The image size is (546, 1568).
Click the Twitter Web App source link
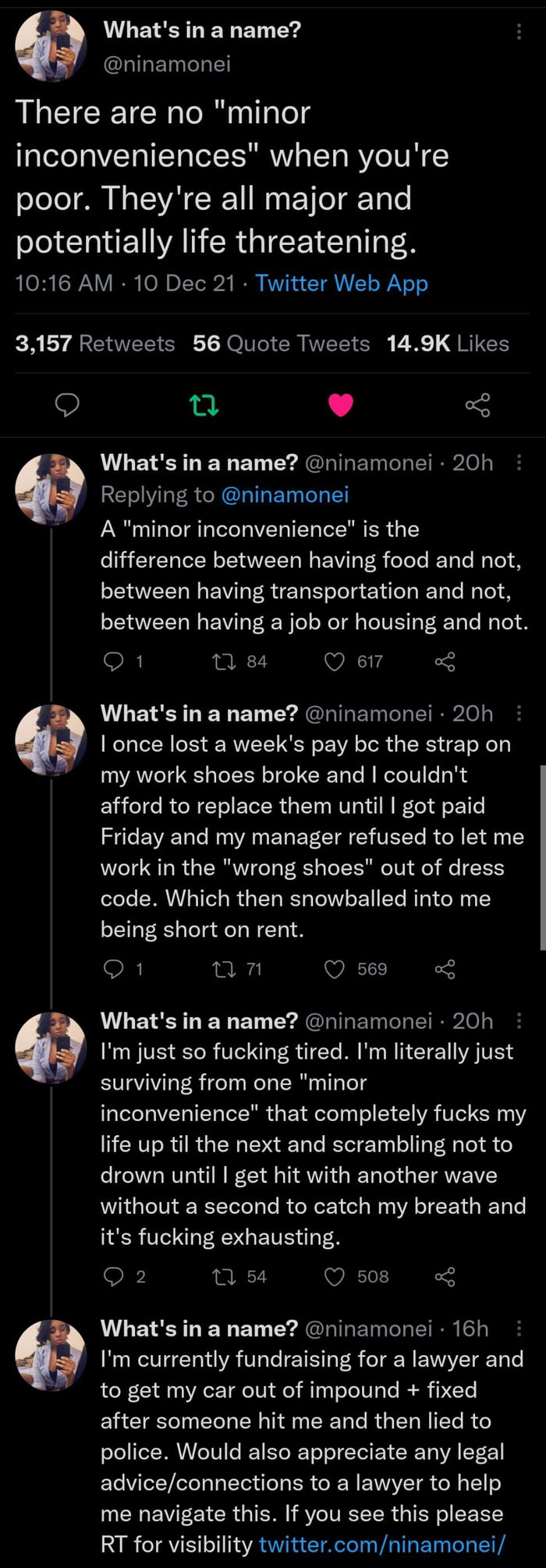pyautogui.click(x=342, y=283)
